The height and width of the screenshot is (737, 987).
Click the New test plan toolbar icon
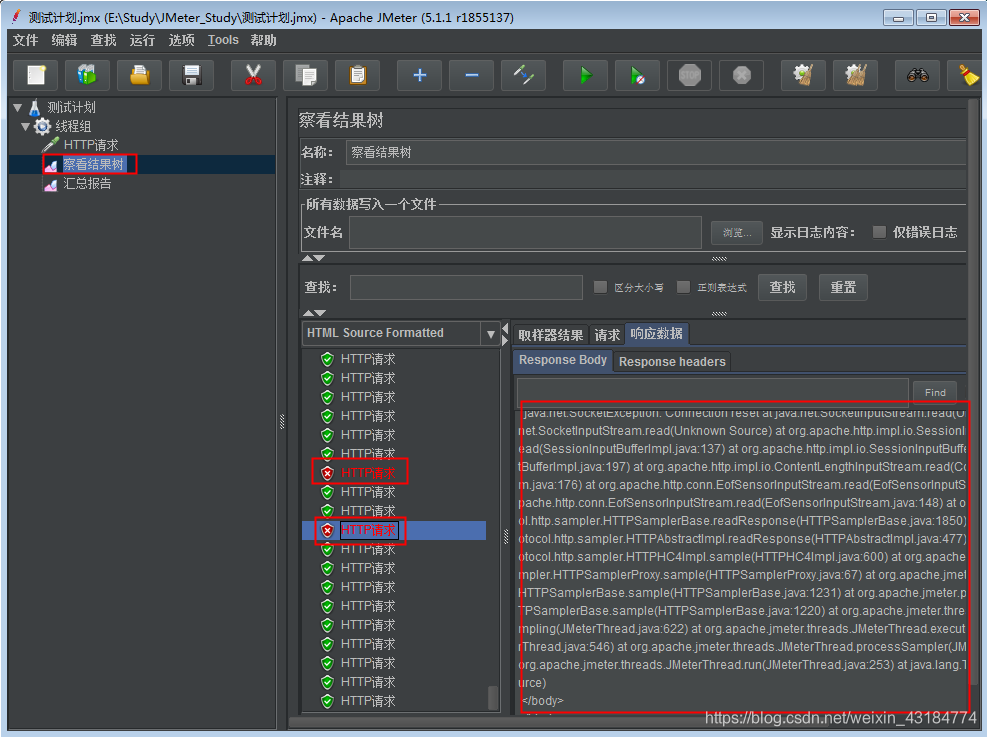click(x=36, y=76)
